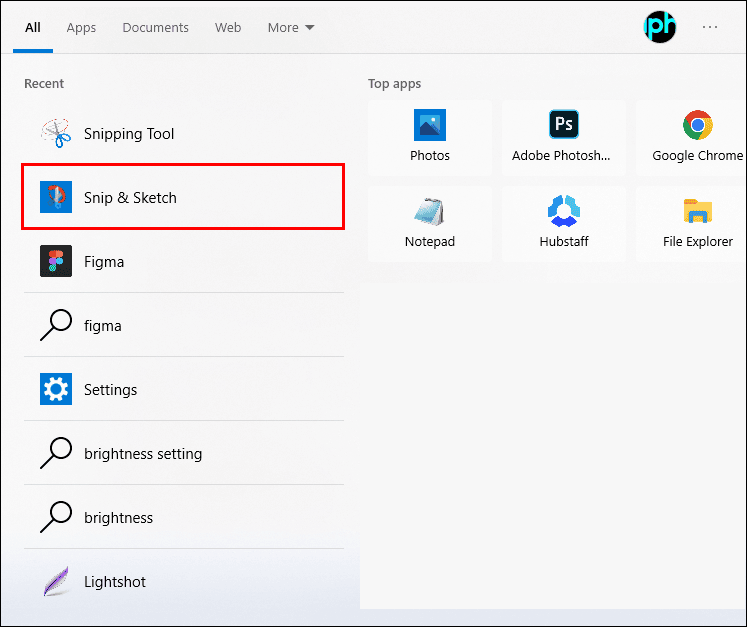
Task: Open the Figma app icon
Action: [56, 261]
